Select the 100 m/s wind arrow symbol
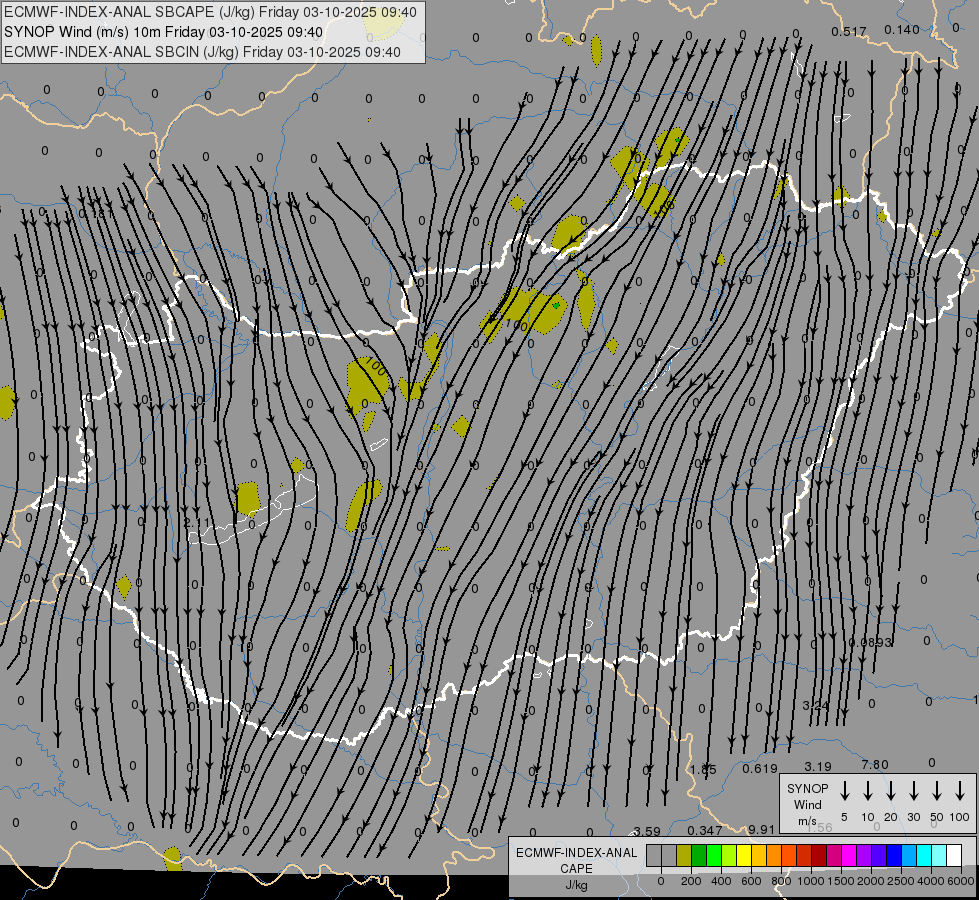979x900 pixels. pos(960,791)
